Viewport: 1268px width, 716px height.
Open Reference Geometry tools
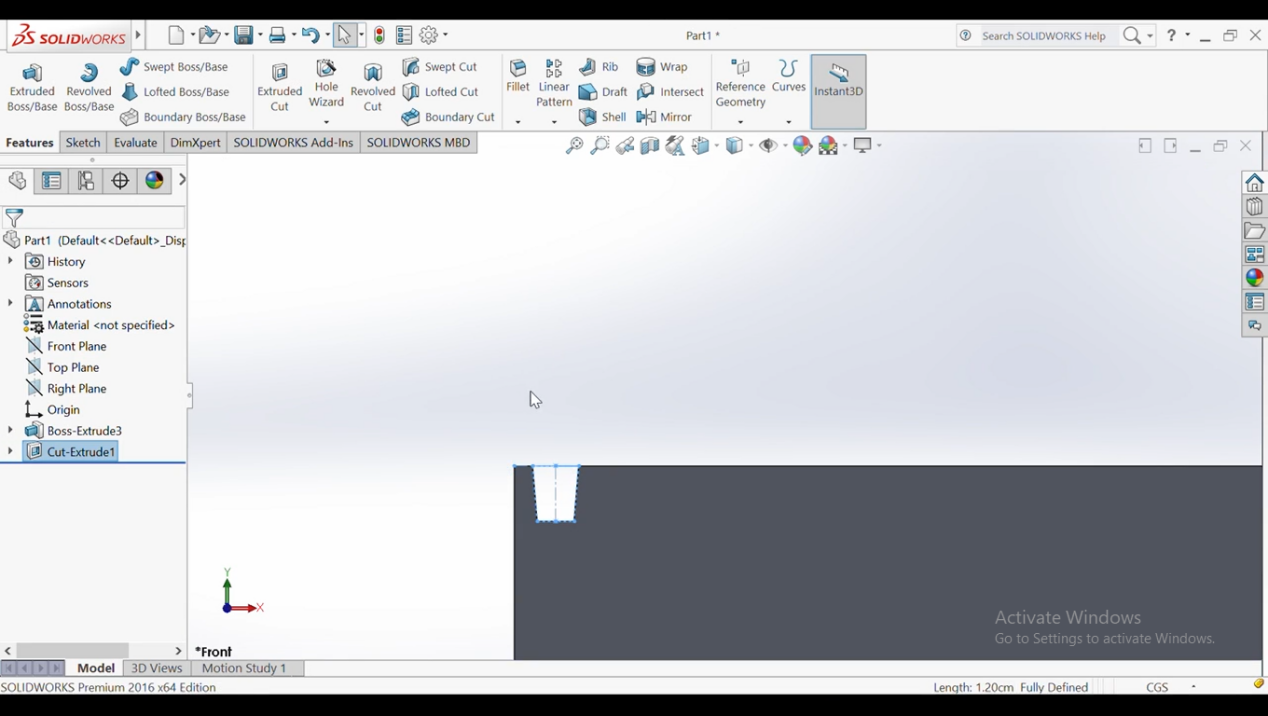pos(741,84)
